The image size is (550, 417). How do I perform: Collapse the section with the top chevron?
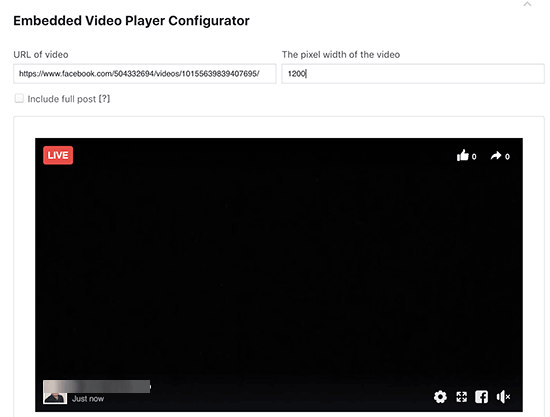pyautogui.click(x=527, y=4)
